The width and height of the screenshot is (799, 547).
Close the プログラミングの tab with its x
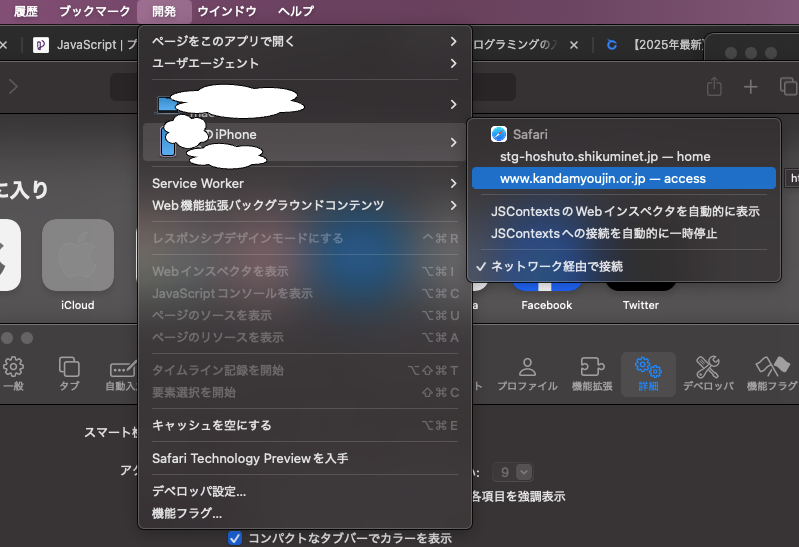tap(574, 45)
